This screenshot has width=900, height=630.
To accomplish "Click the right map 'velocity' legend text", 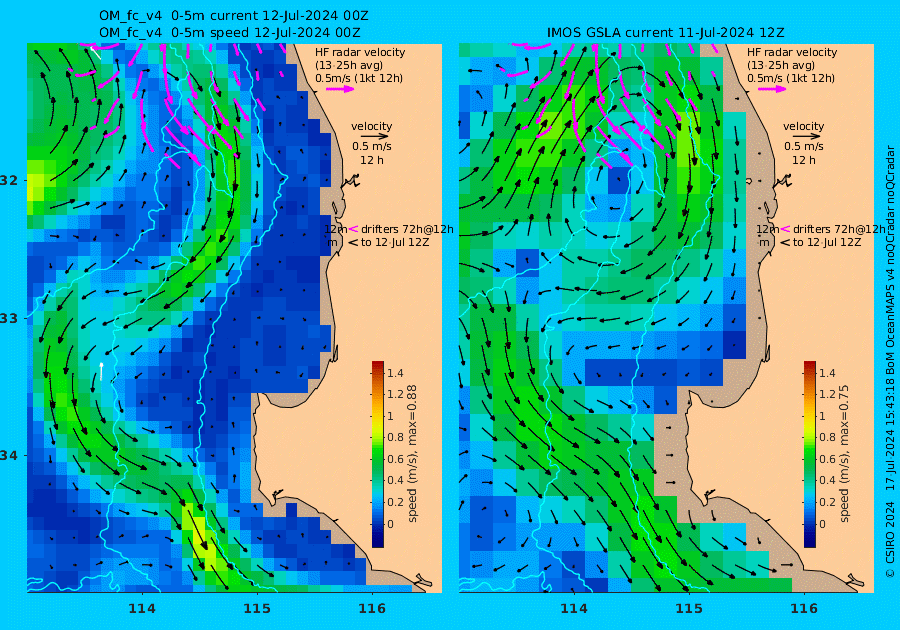I will tap(803, 126).
